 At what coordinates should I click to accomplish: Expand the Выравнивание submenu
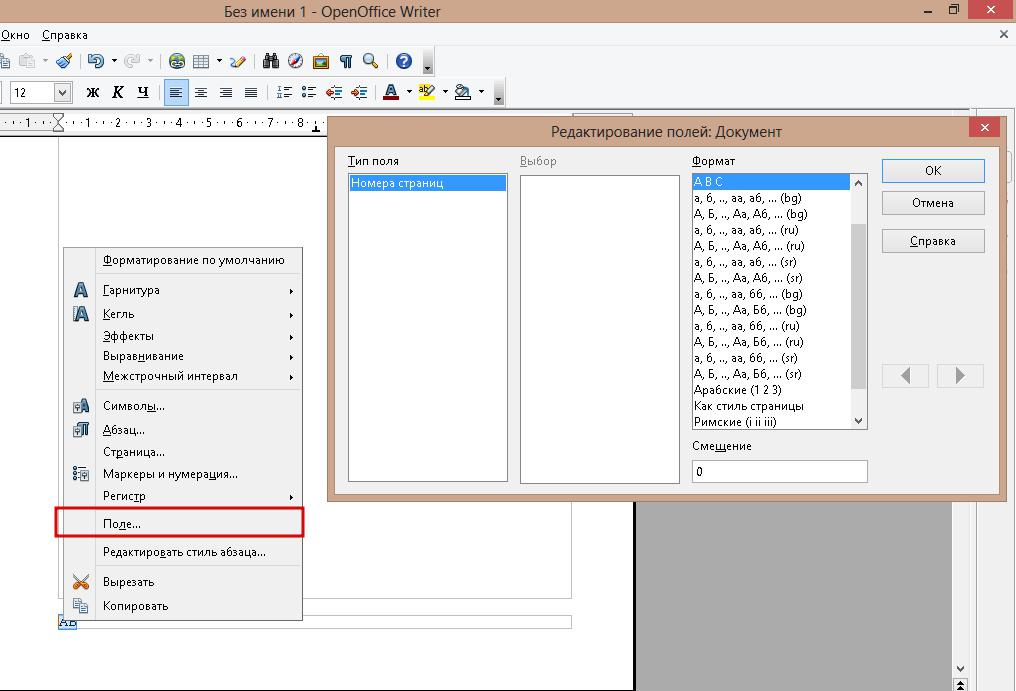pos(193,356)
